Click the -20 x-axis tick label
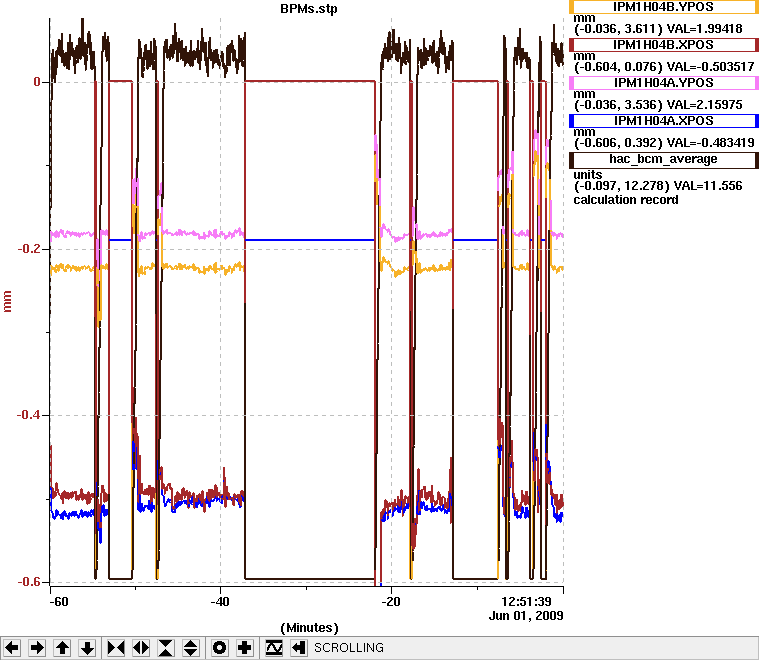This screenshot has height=660, width=759. (391, 602)
